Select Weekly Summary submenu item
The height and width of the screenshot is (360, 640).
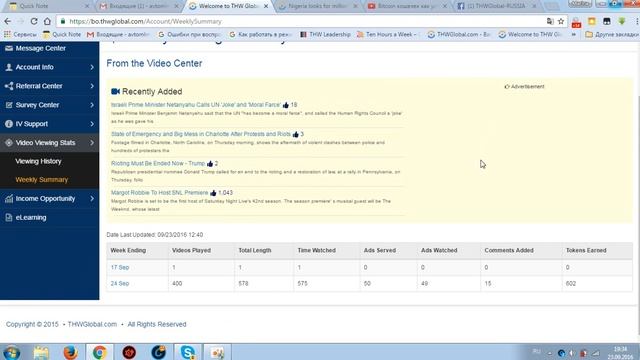pos(42,180)
